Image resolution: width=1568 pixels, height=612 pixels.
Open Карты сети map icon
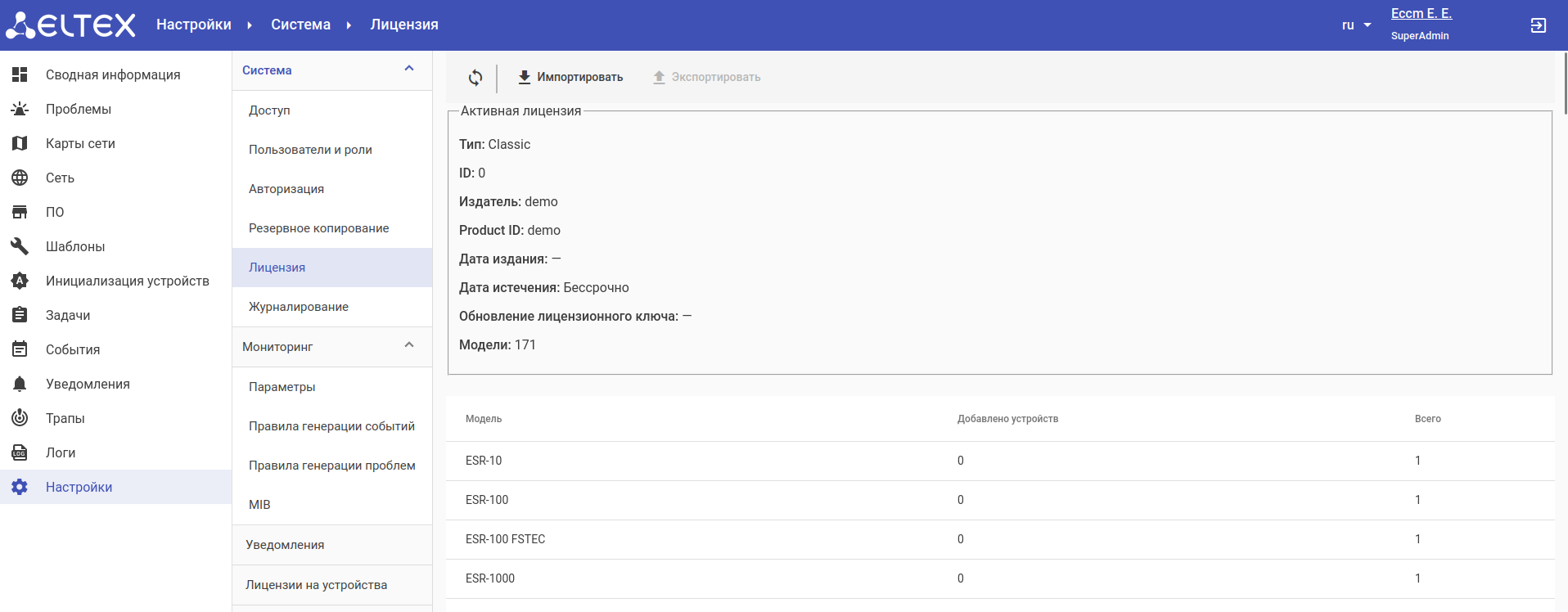[20, 143]
